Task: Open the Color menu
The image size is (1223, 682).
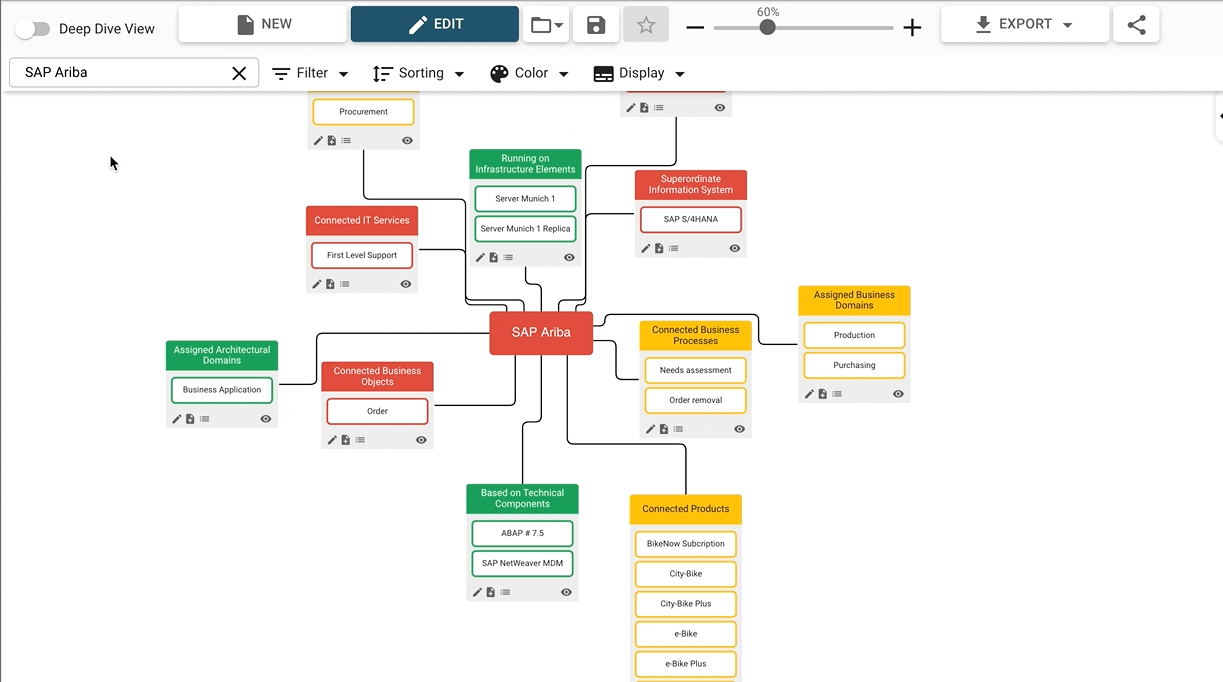Action: click(529, 73)
